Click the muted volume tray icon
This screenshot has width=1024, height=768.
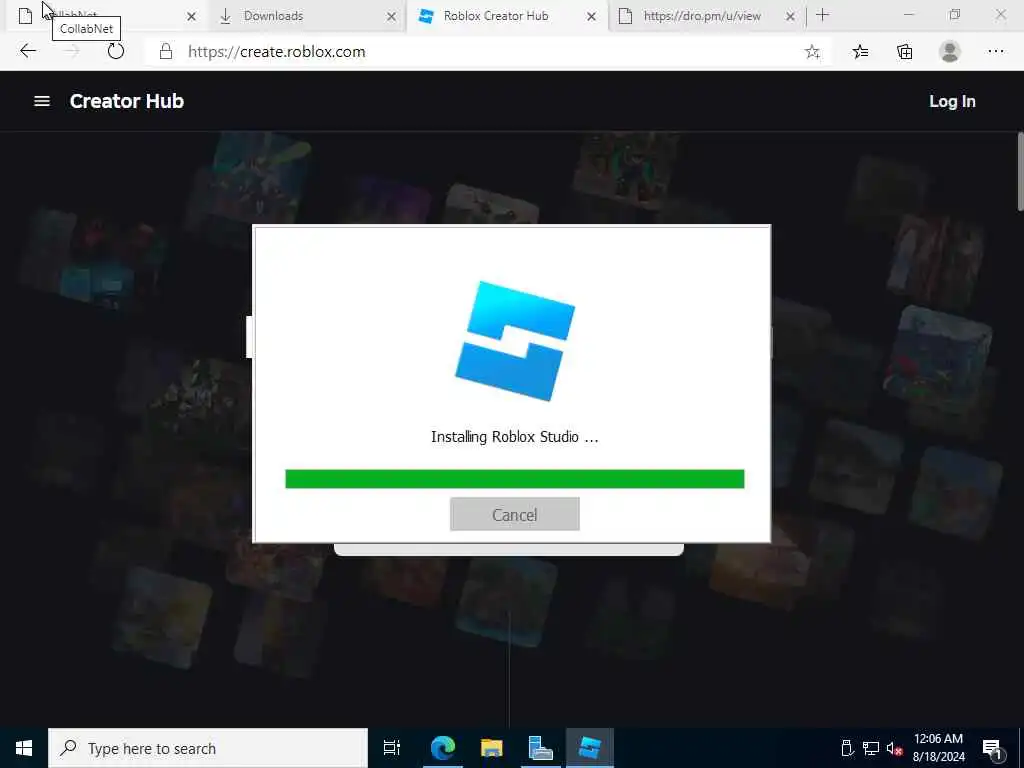pos(895,748)
